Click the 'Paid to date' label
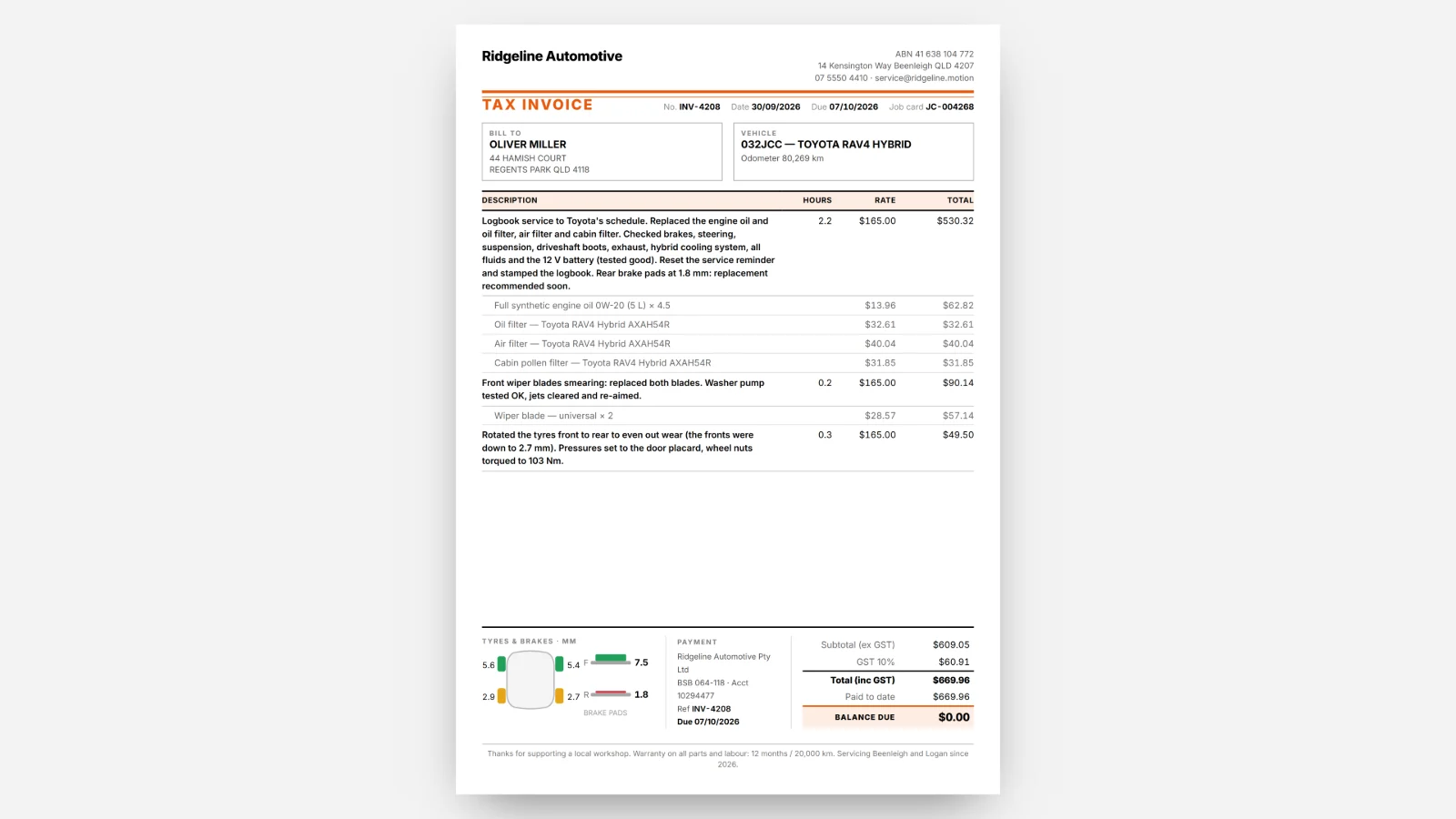Viewport: 1456px width, 819px height. pyautogui.click(x=870, y=697)
